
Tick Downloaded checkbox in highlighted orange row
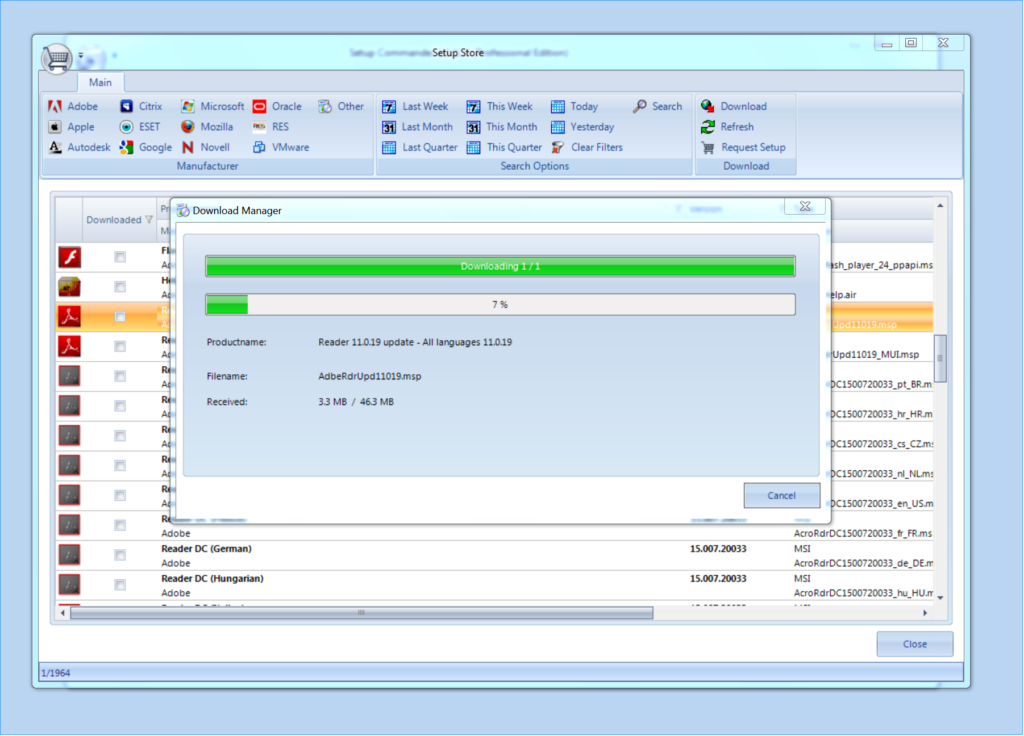(x=120, y=317)
